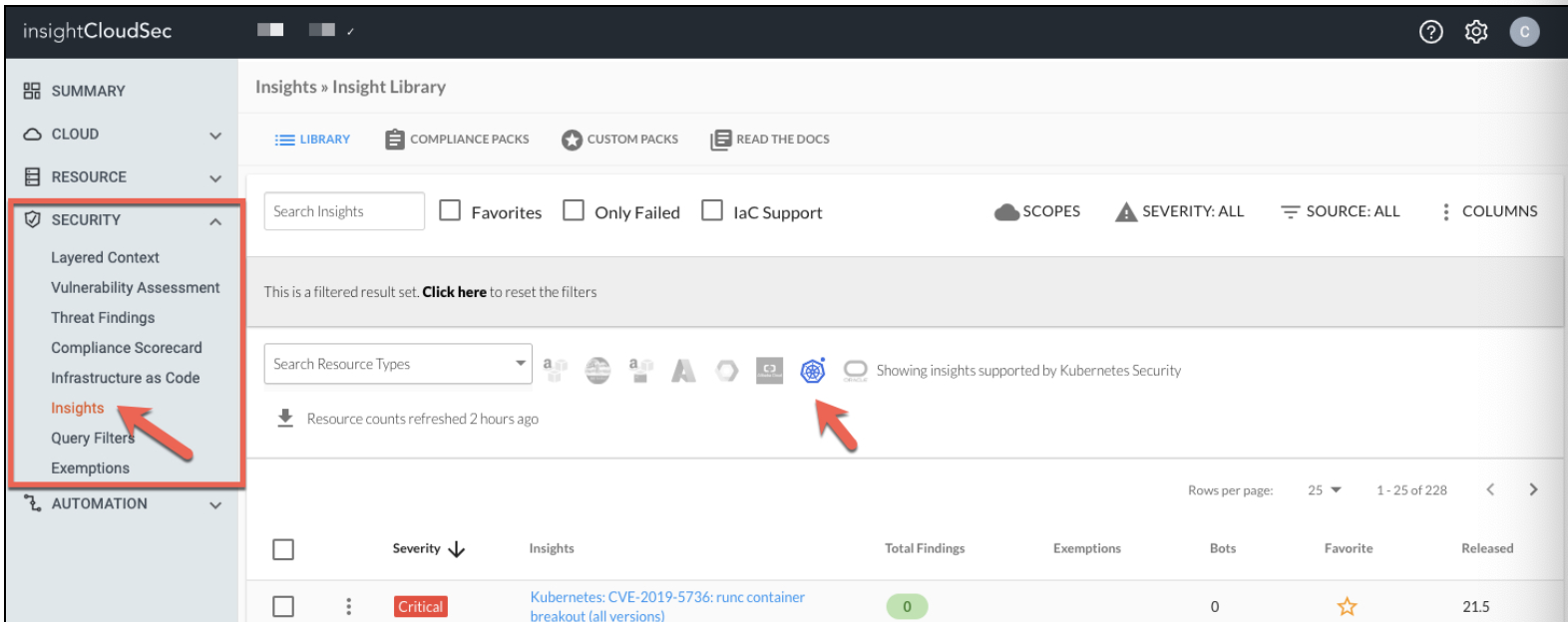Viewport: 1568px width, 622px height.
Task: Click here to reset the filters
Action: tap(454, 292)
